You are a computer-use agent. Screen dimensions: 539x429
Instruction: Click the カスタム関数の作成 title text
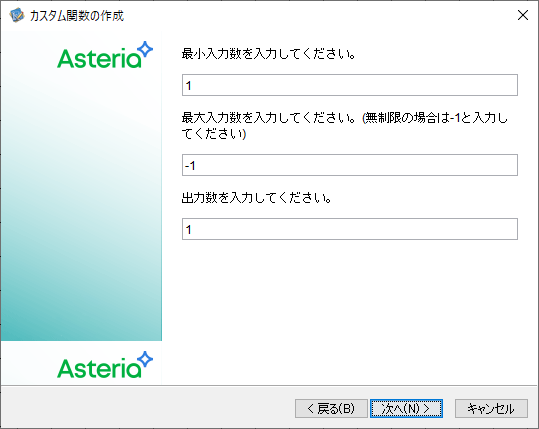click(77, 16)
